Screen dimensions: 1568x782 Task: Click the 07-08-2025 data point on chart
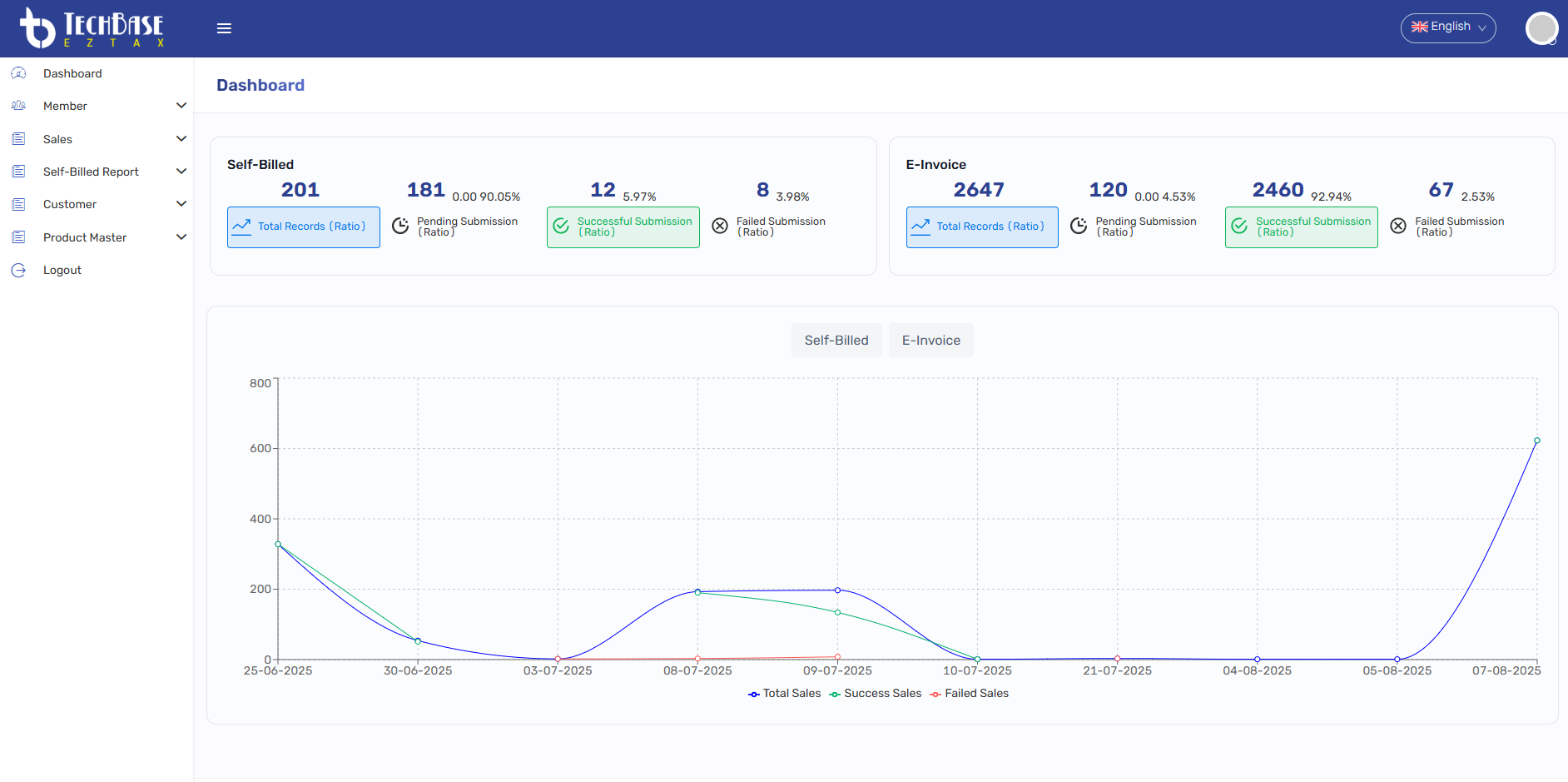pyautogui.click(x=1536, y=441)
